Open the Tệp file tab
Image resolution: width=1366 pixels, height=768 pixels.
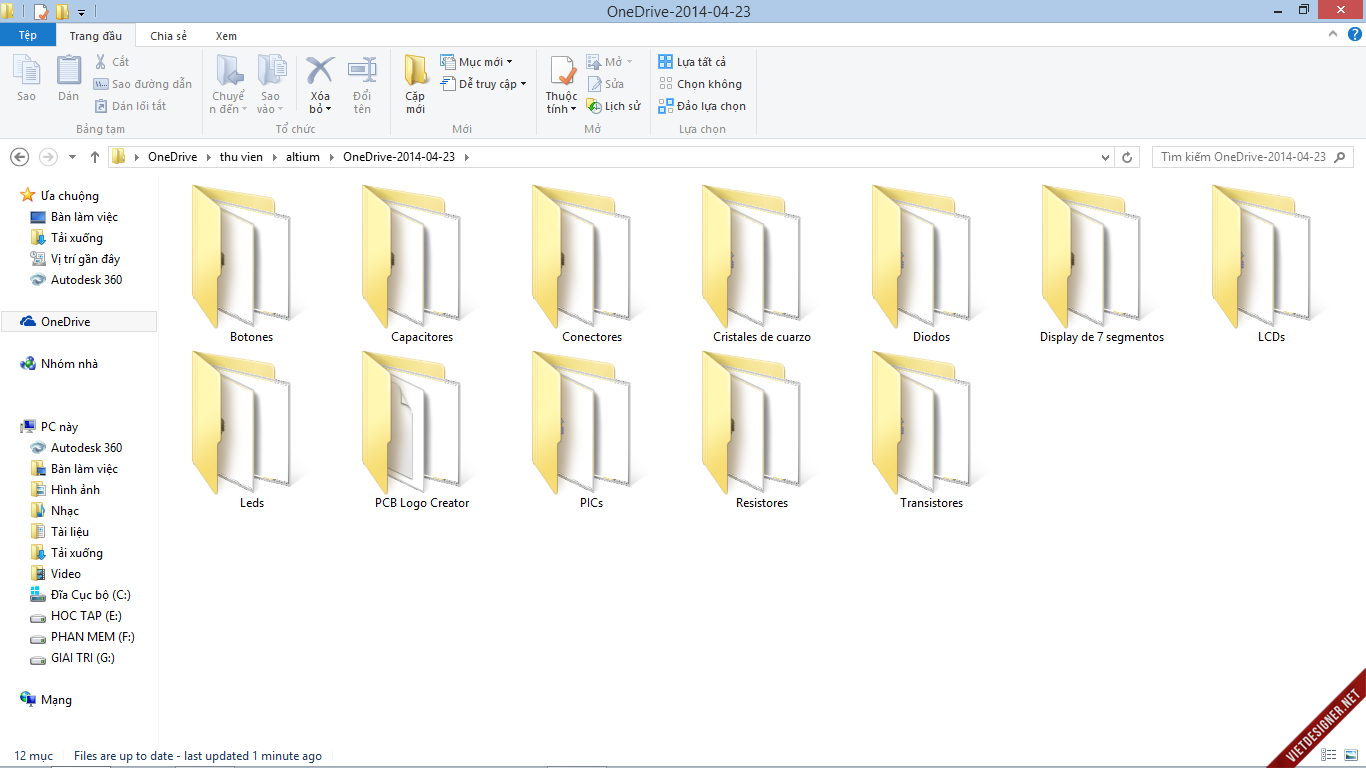pyautogui.click(x=28, y=35)
